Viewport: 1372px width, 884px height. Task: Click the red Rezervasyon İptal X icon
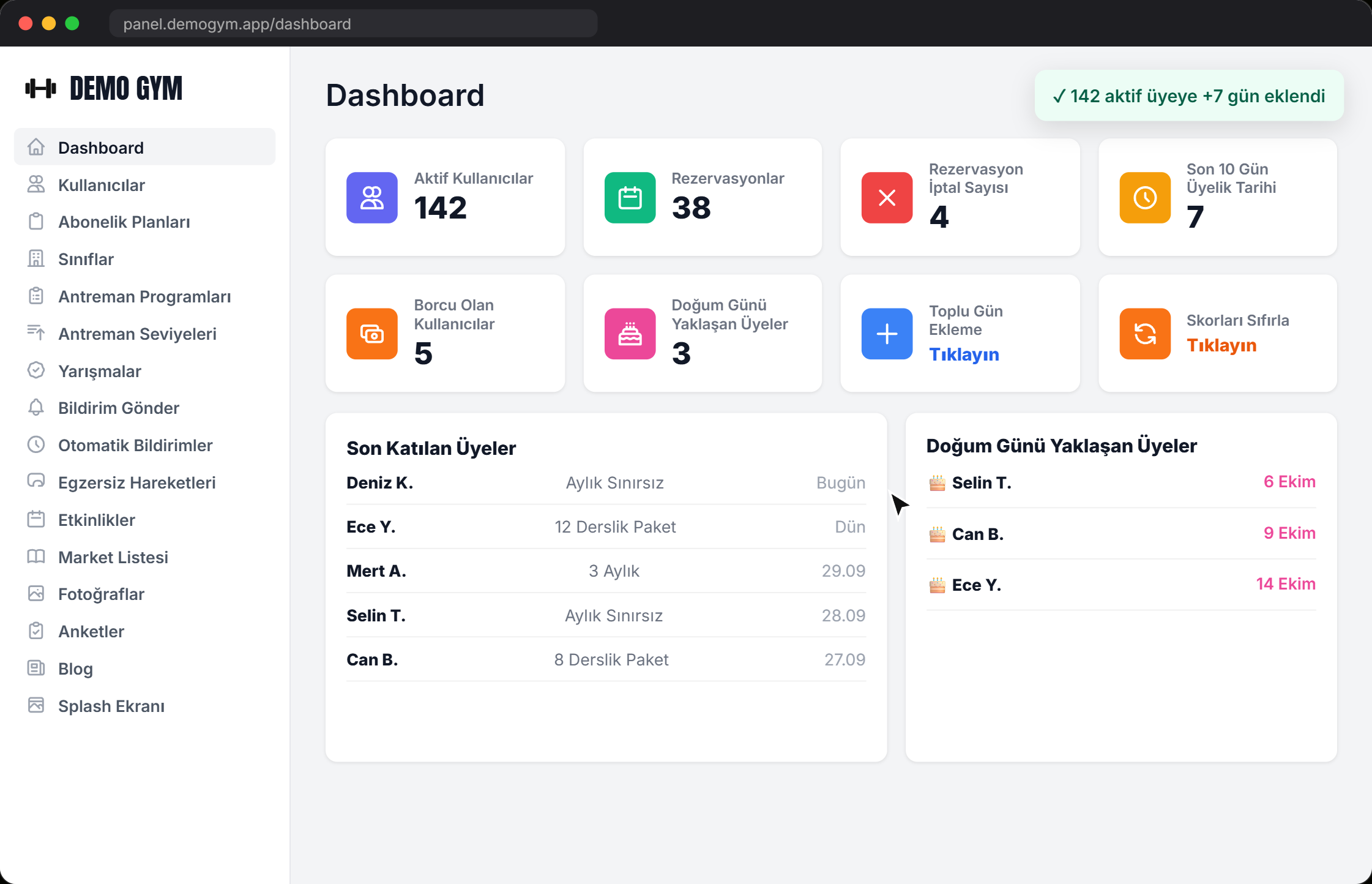point(887,197)
